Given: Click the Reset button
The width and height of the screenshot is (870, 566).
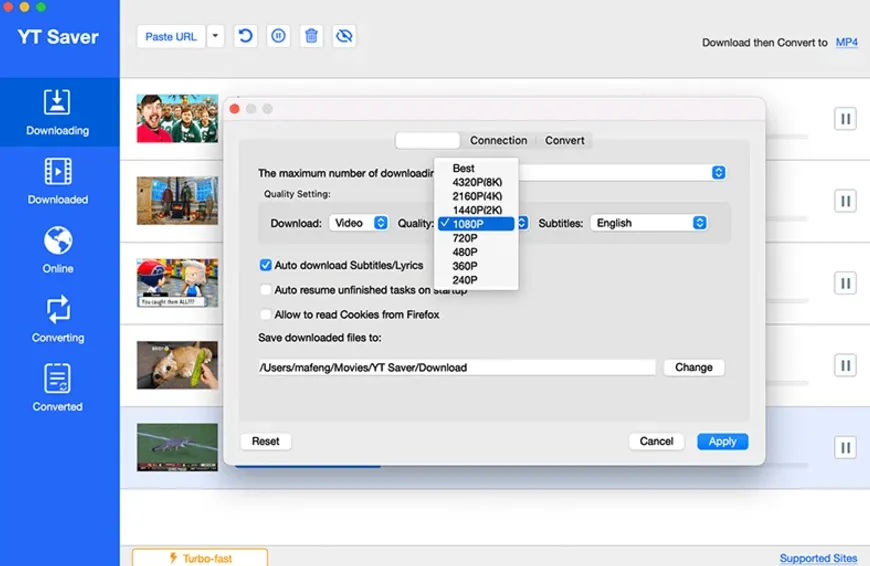Looking at the screenshot, I should (265, 441).
